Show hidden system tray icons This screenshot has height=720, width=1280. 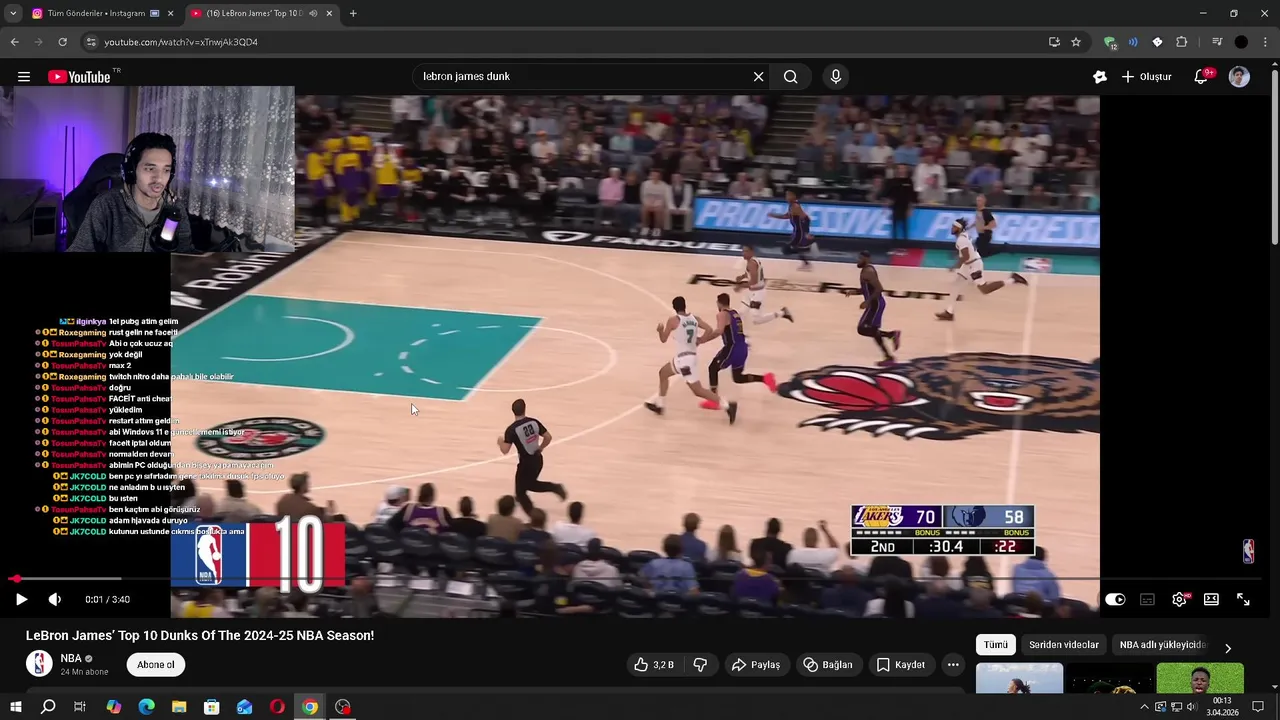[x=1144, y=707]
